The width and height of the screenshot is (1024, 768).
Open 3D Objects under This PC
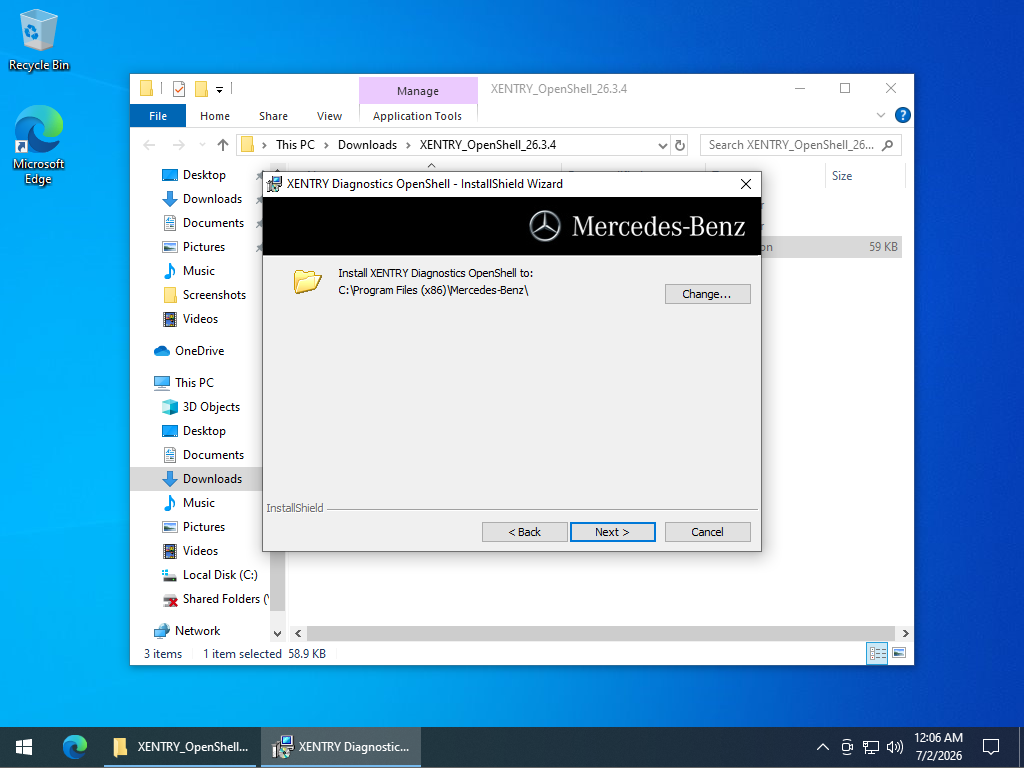coord(211,407)
